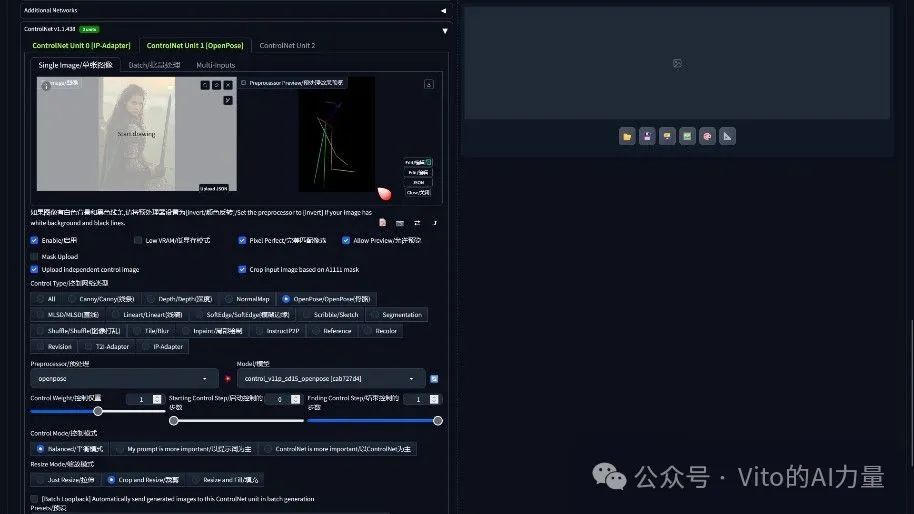This screenshot has height=514, width=914.
Task: Toggle the Allow Preview checkbox
Action: [x=346, y=240]
